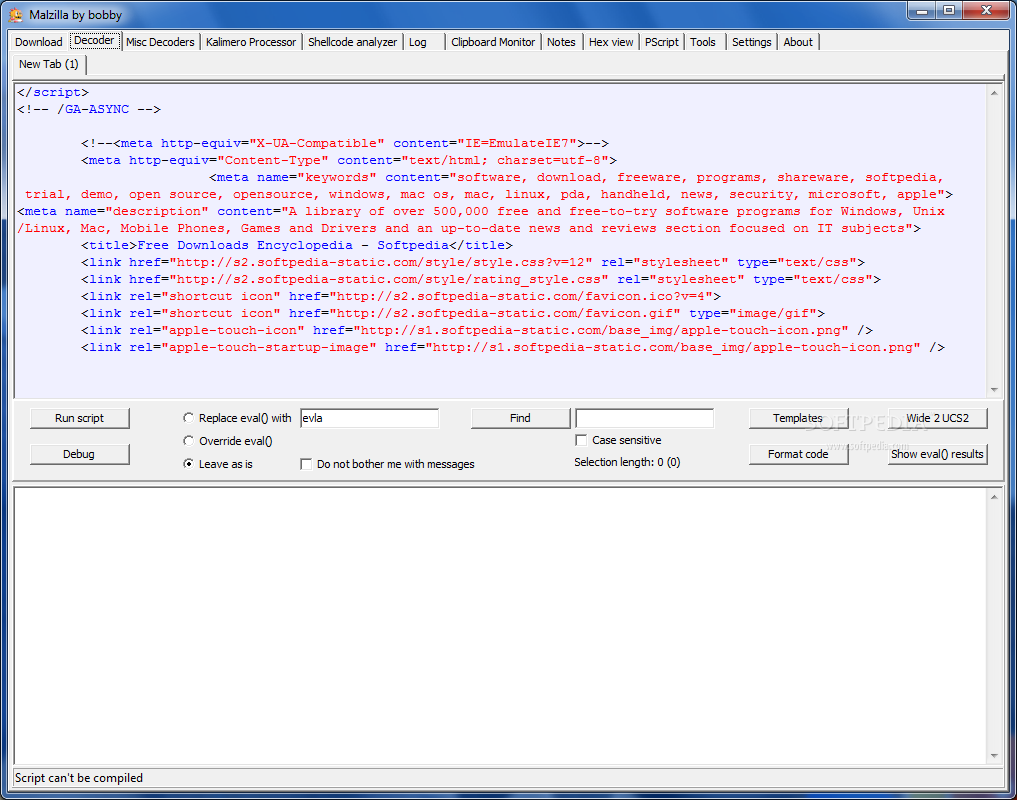
Task: Click the Malzilla app icon in title bar
Action: click(16, 14)
